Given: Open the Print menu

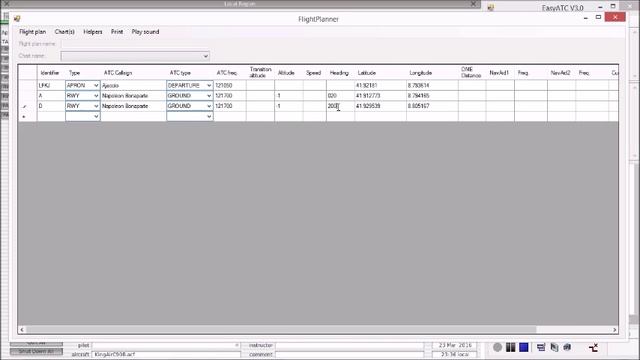Looking at the screenshot, I should point(117,31).
